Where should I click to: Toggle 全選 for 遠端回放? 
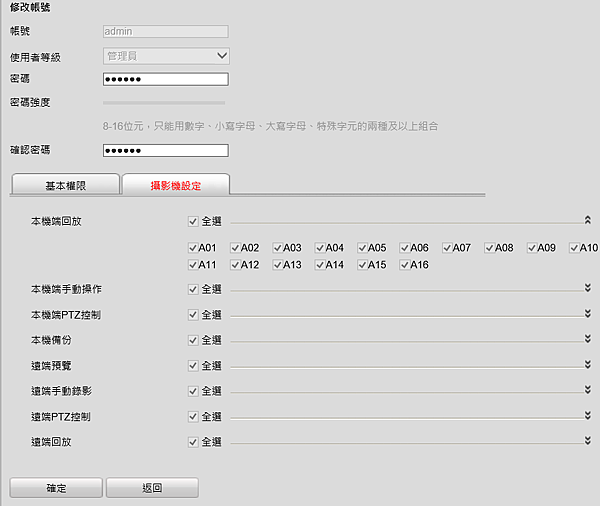pyautogui.click(x=193, y=442)
